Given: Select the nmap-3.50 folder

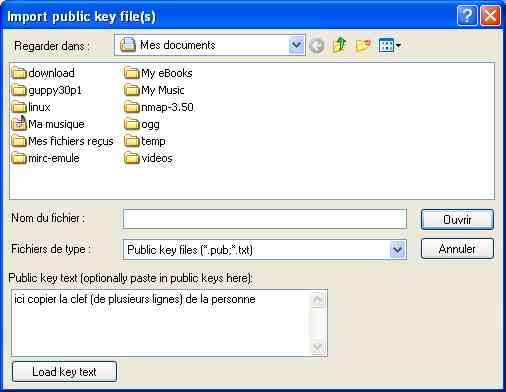Looking at the screenshot, I should click(159, 107).
